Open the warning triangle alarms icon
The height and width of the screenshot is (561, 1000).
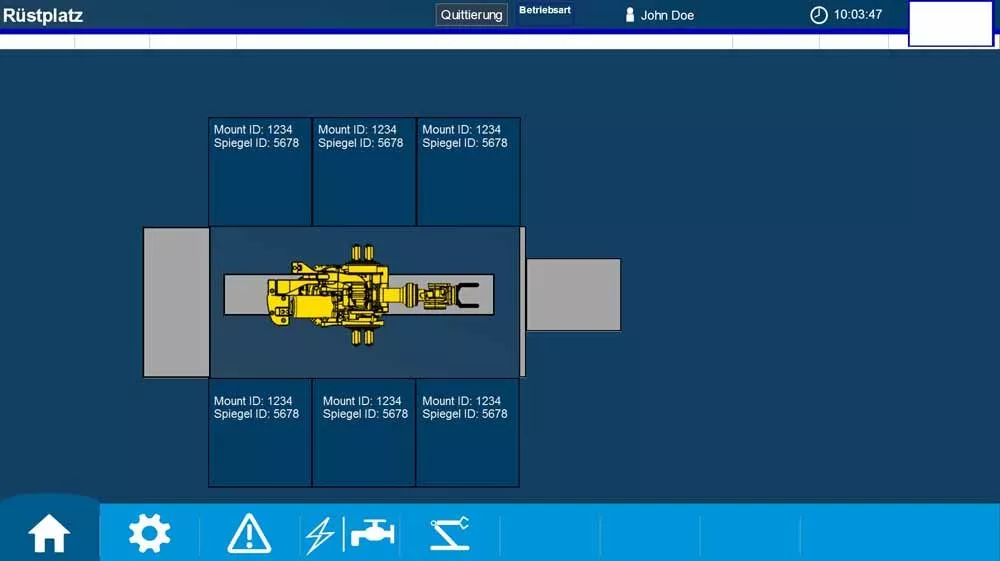tap(249, 533)
